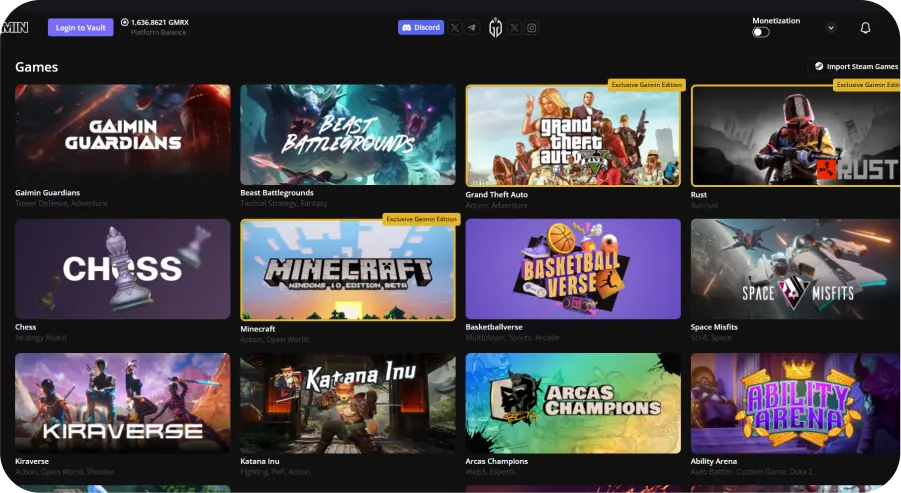Open the Gaimin Guardians game tile
Image resolution: width=901 pixels, height=493 pixels.
[122, 134]
